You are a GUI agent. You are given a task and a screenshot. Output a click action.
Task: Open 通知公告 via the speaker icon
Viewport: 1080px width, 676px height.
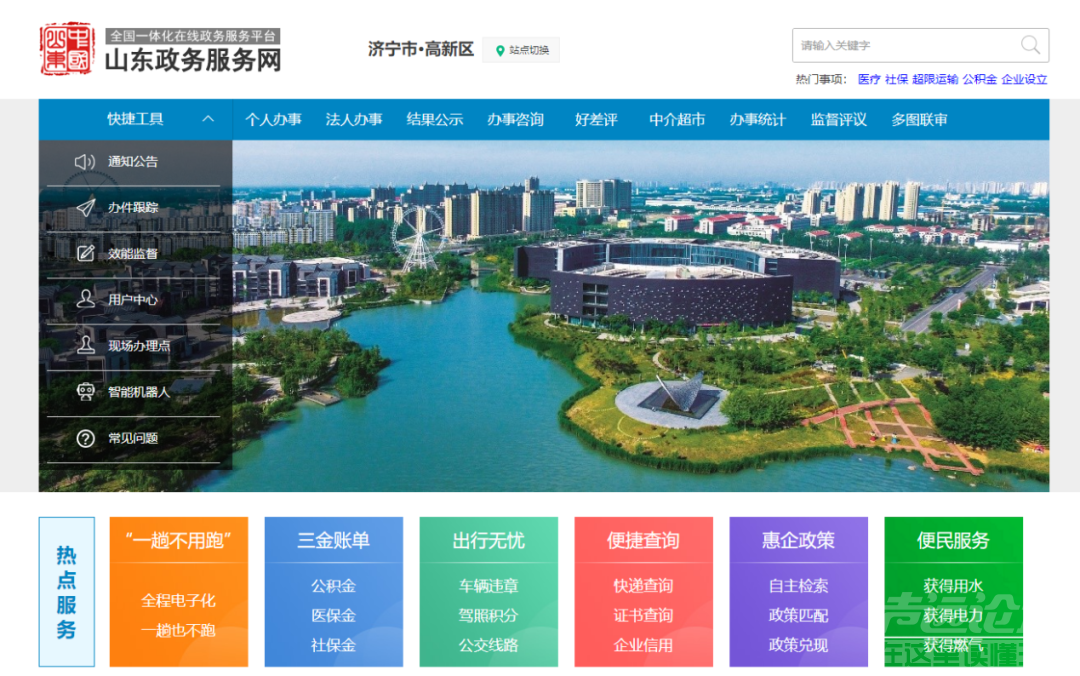click(x=87, y=160)
